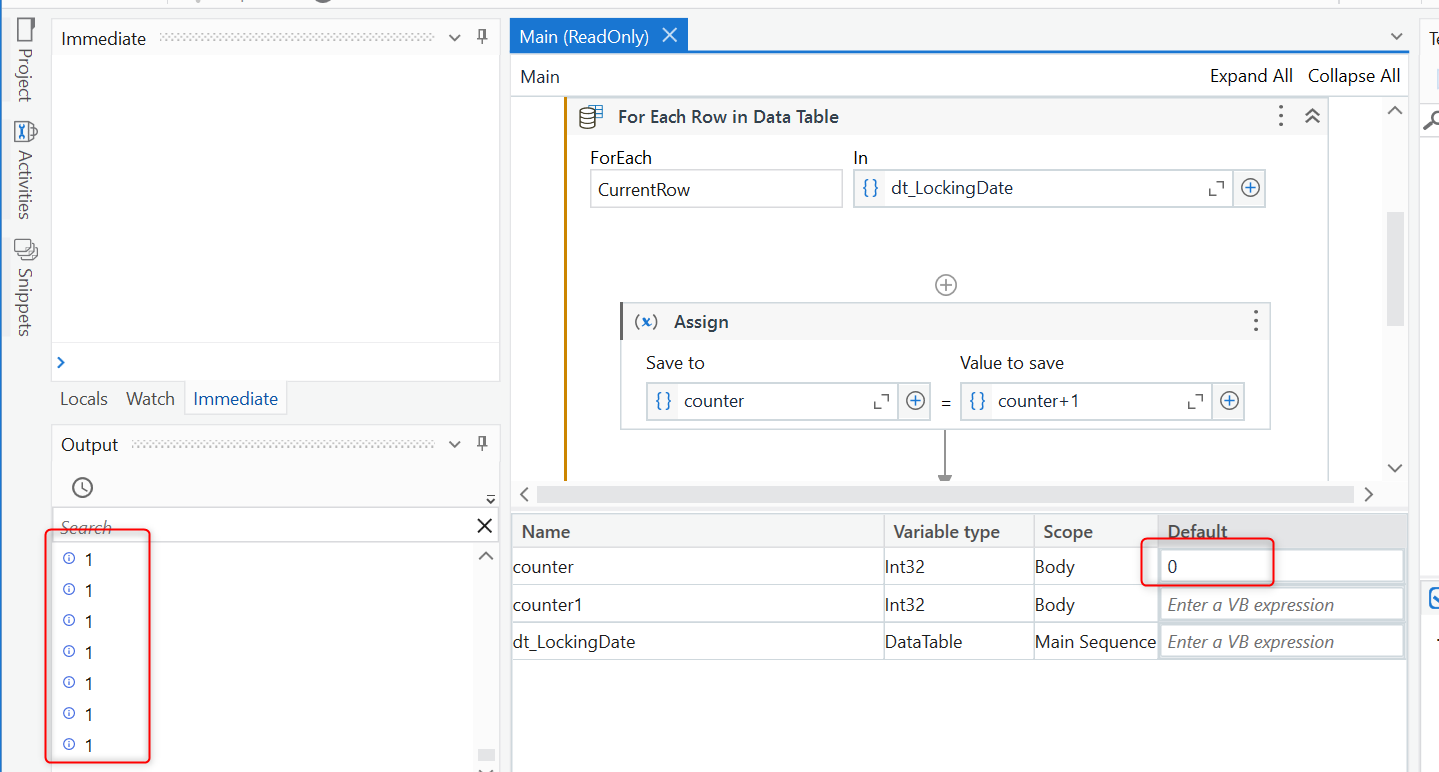This screenshot has width=1439, height=772.
Task: Open the Project side panel
Action: [x=25, y=60]
